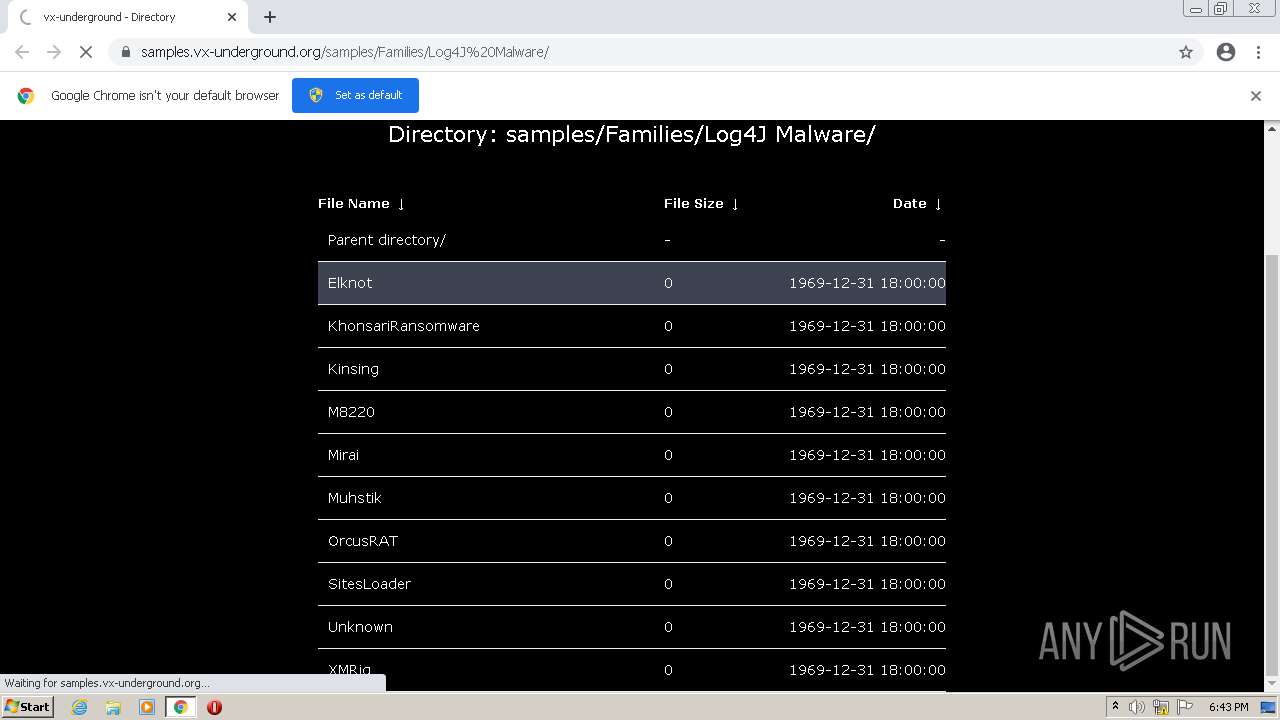Click scrollbar up arrow
Screen dimensions: 1280x720
1272,128
